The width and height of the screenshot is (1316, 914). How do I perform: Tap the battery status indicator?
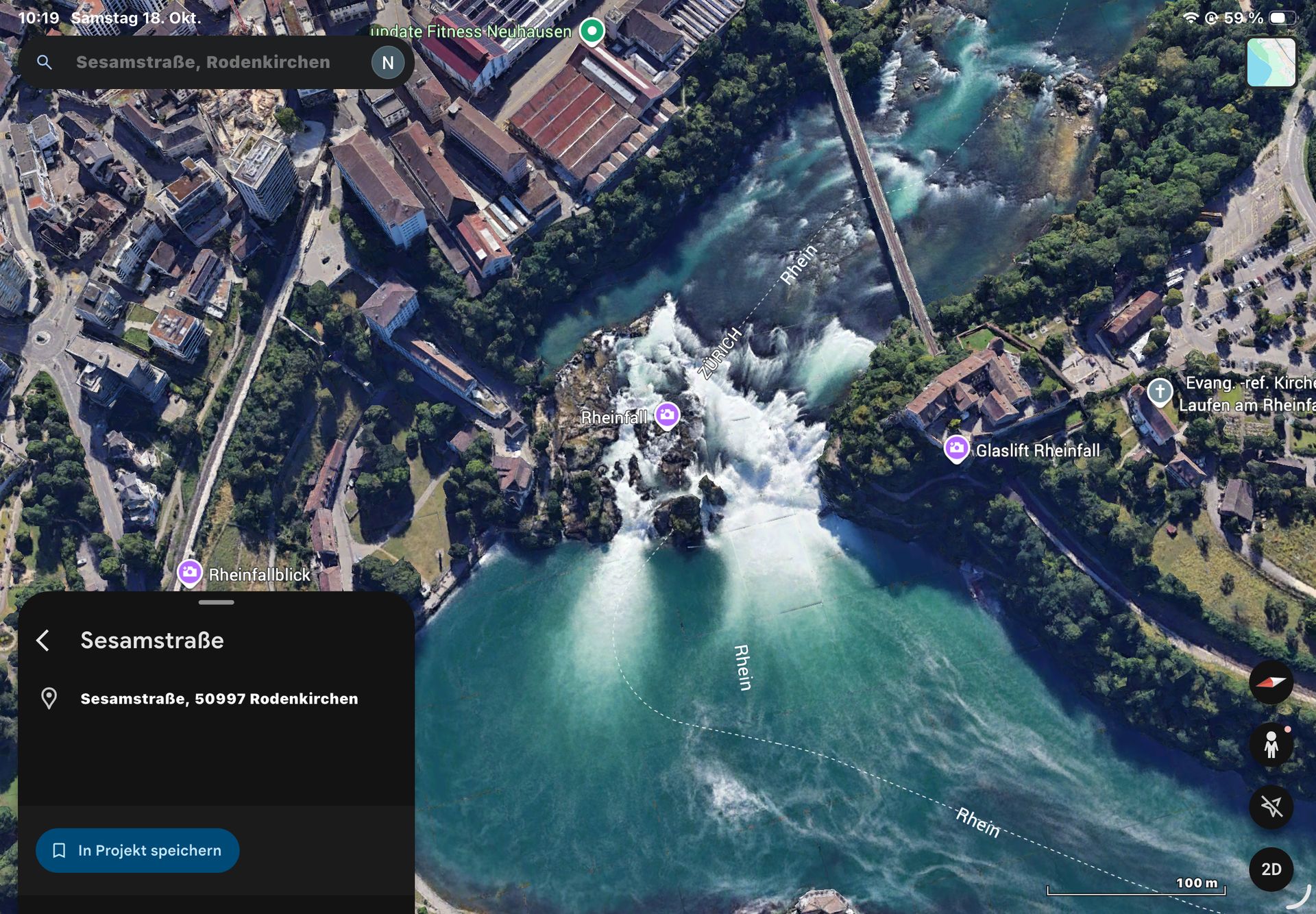(x=1282, y=18)
